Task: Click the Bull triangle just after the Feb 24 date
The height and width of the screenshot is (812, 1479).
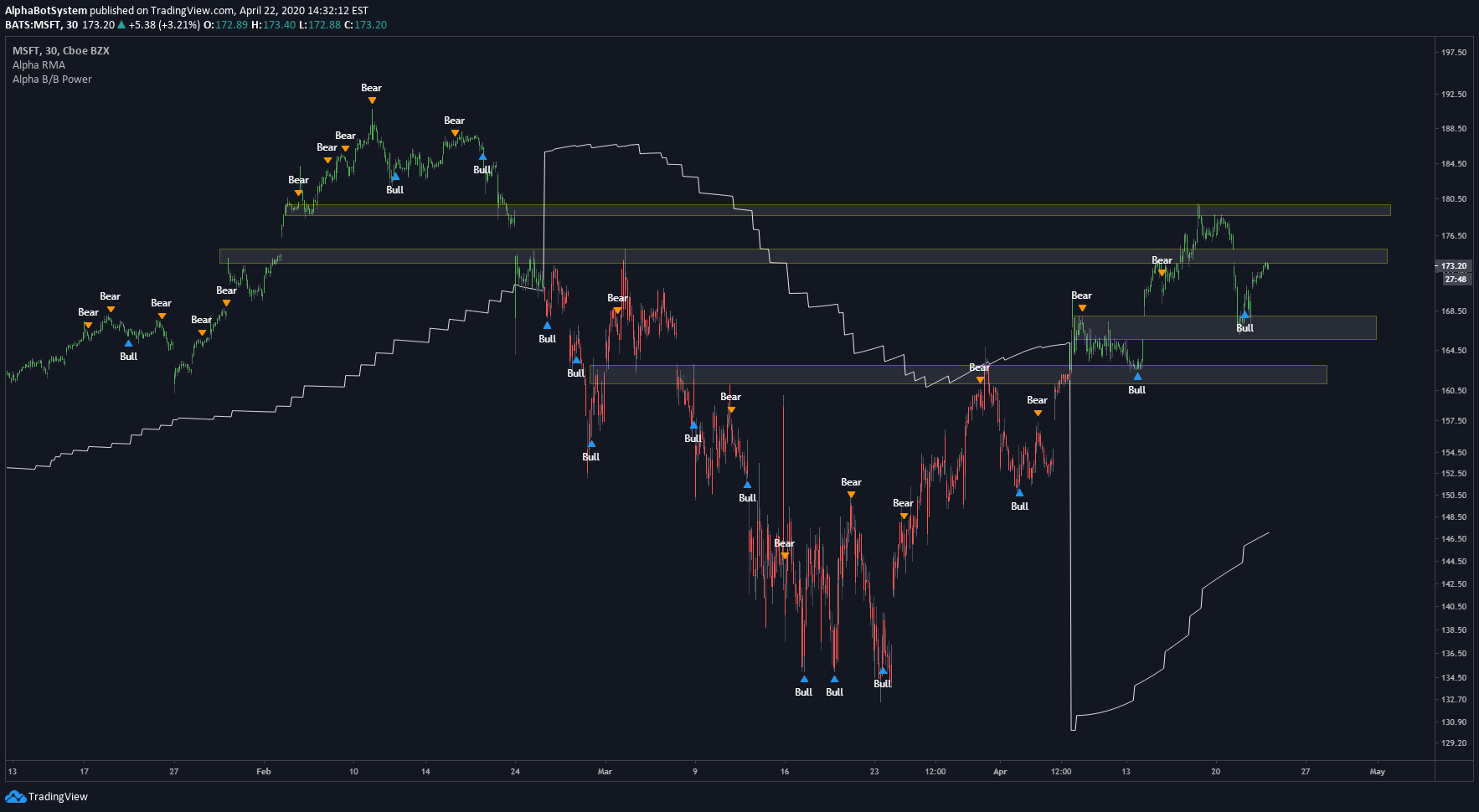Action: [547, 326]
